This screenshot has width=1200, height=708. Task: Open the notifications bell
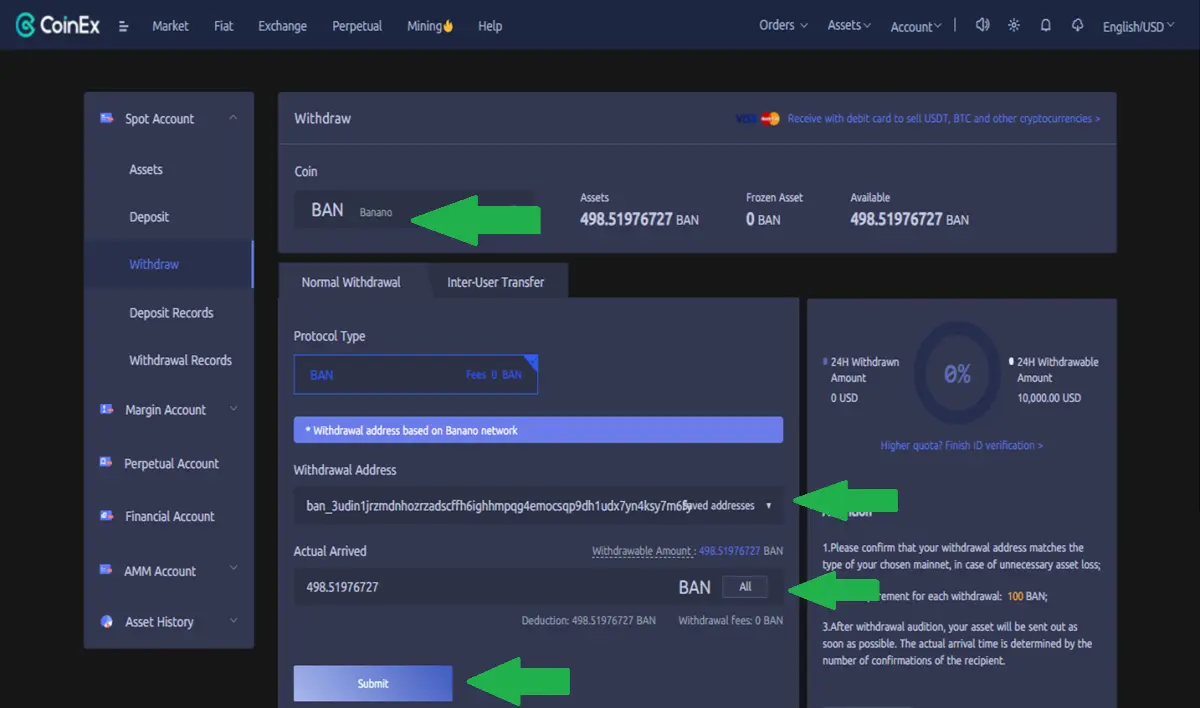pos(1046,25)
